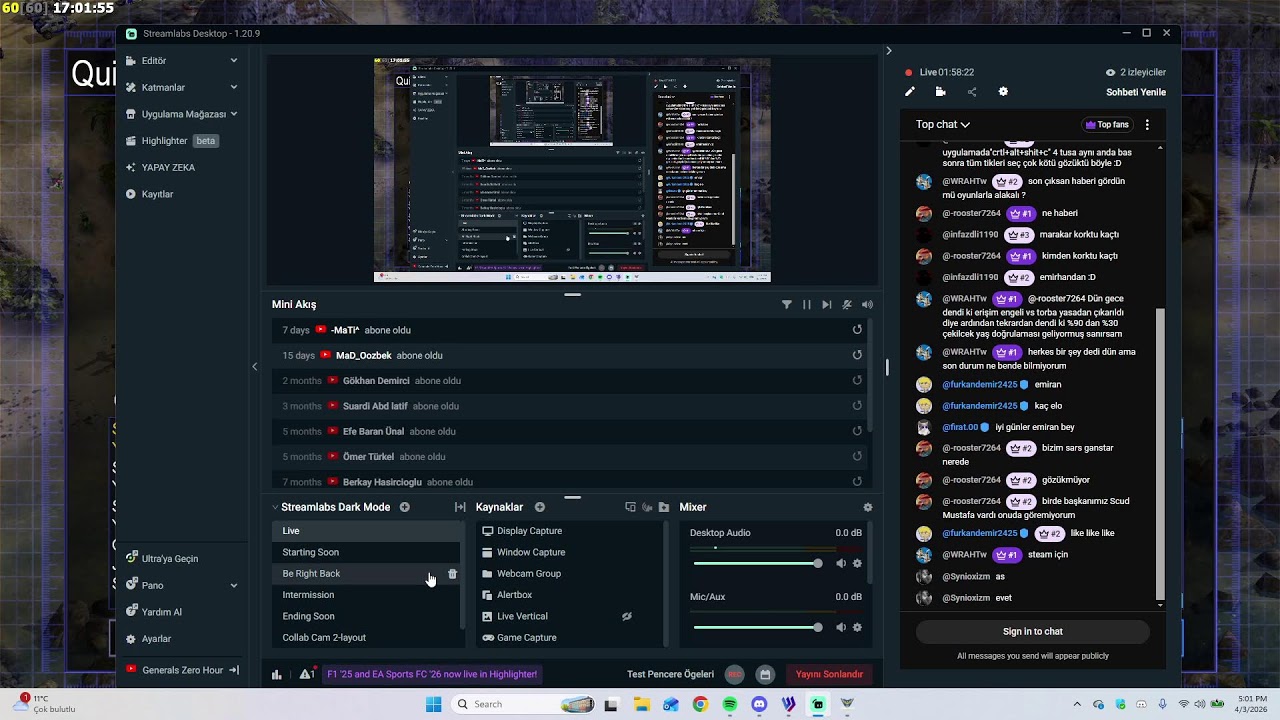
Task: Toggle recording with the REC button
Action: (735, 674)
